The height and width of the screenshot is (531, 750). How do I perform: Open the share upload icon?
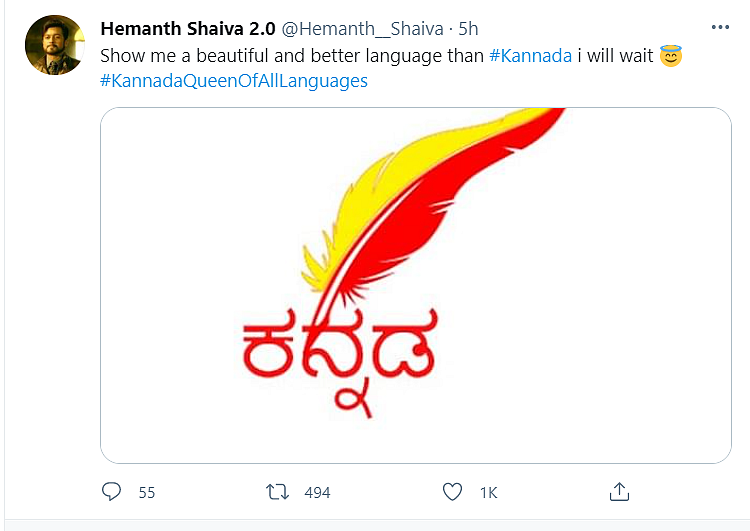(x=619, y=491)
